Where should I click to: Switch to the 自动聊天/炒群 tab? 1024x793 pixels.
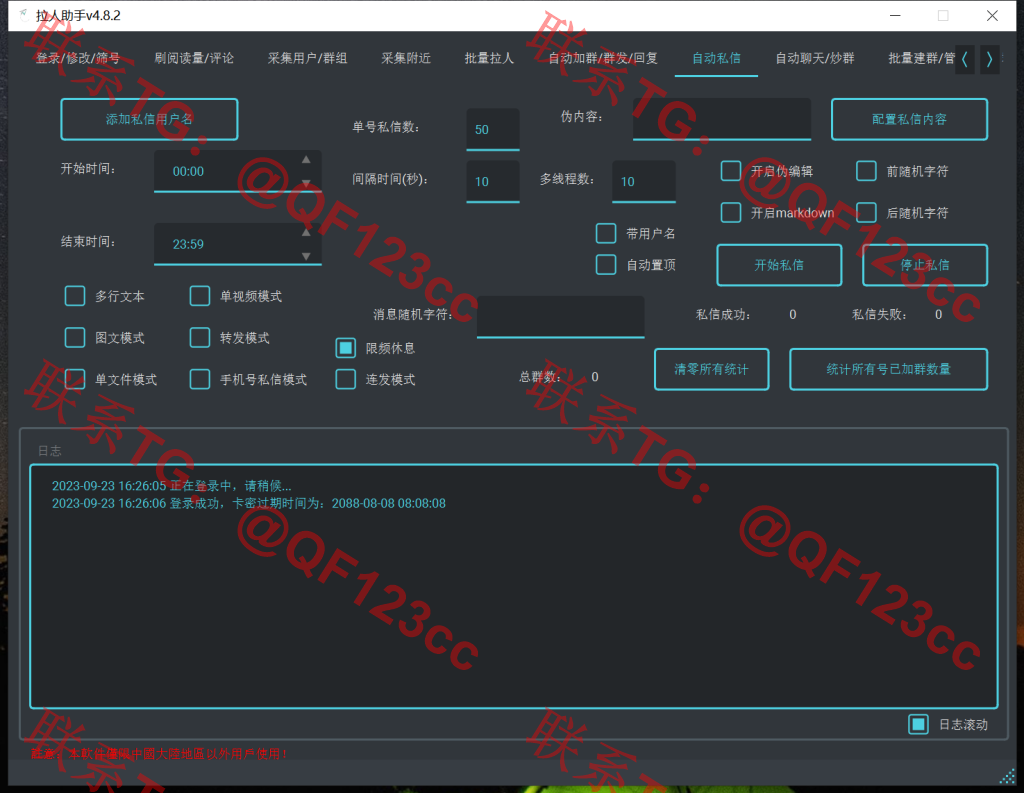tap(814, 58)
